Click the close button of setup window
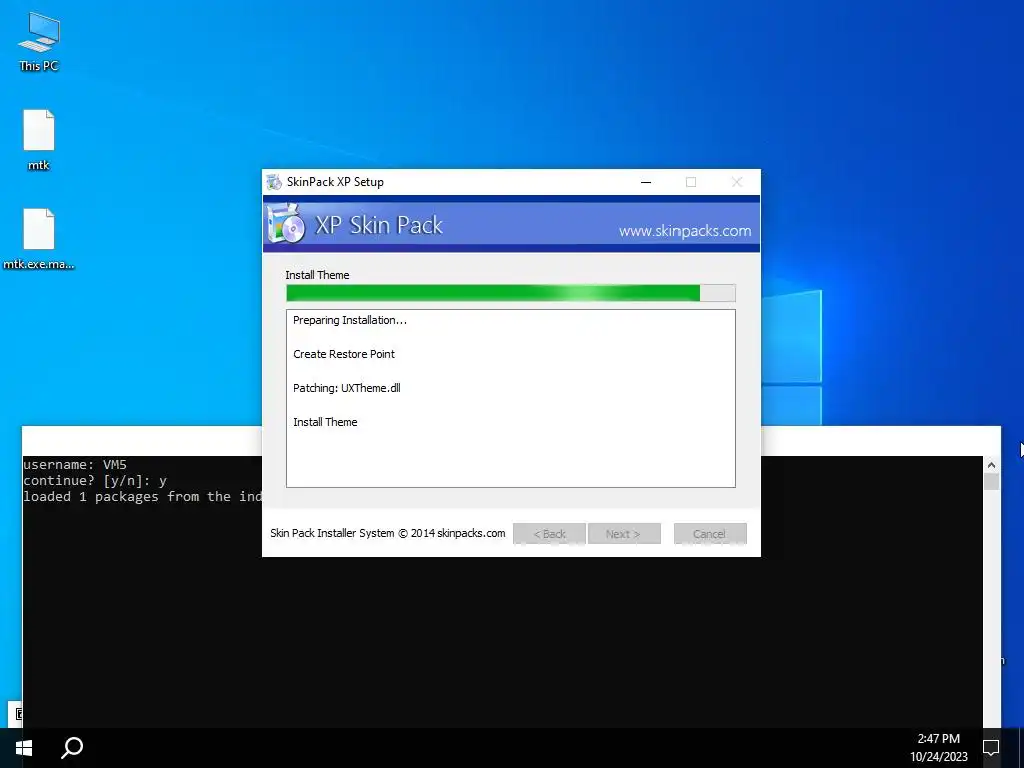1024x768 pixels. point(737,182)
